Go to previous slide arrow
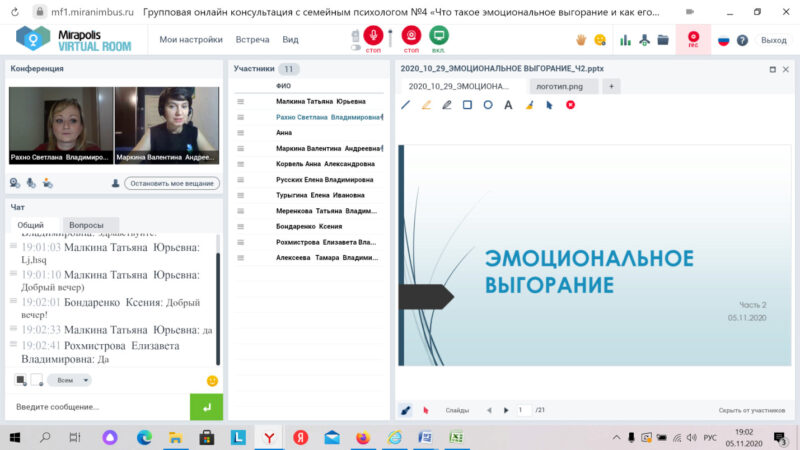 [489, 410]
